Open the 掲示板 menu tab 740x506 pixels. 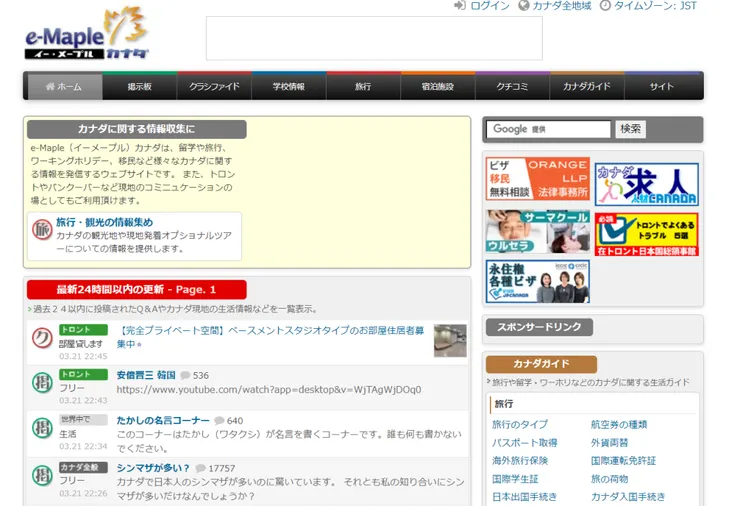pos(140,86)
